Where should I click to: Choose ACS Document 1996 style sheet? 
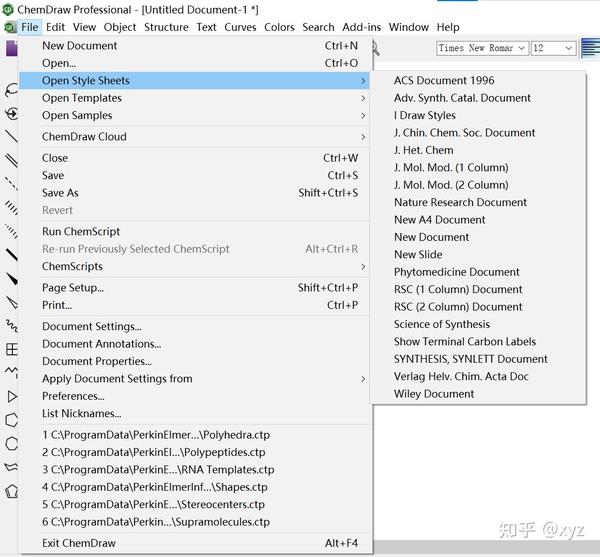443,80
